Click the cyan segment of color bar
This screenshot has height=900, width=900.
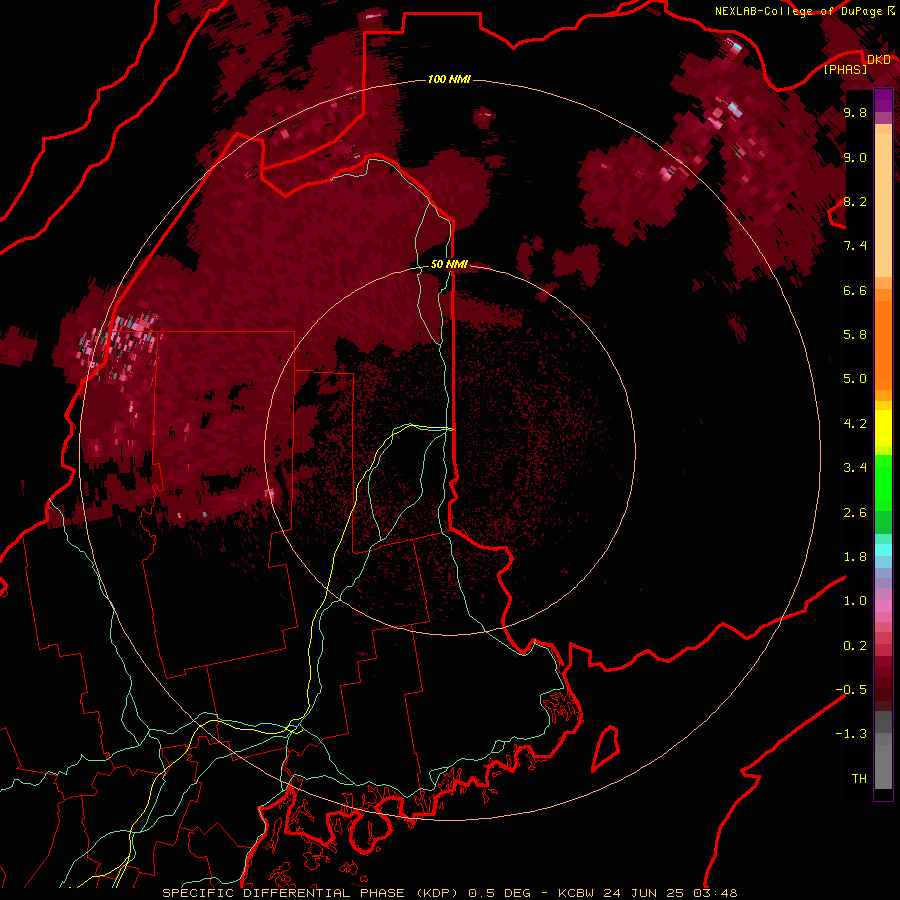click(883, 550)
